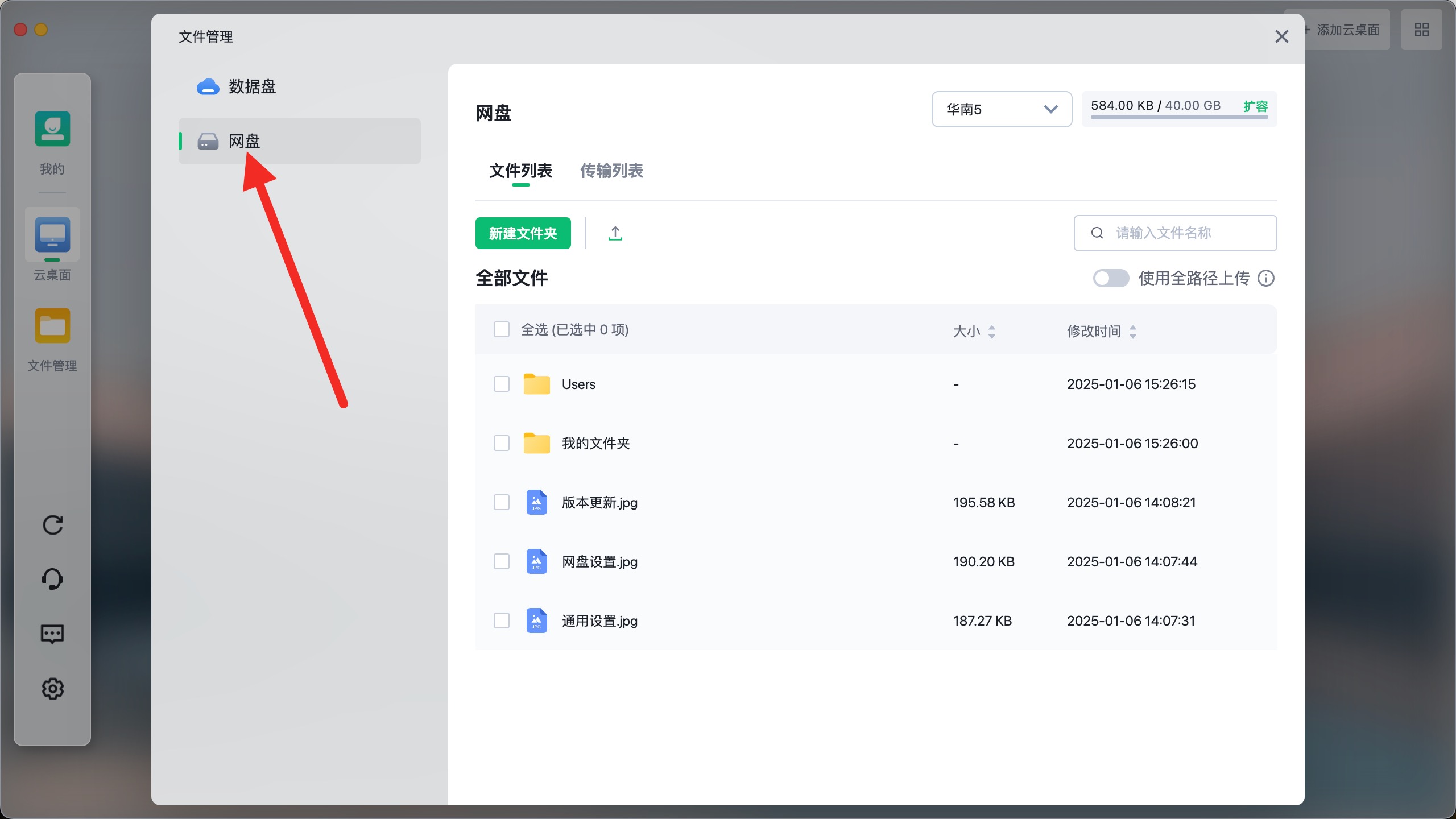The width and height of the screenshot is (1456, 819).
Task: Click the 通用设置.jpg file name
Action: click(x=599, y=621)
